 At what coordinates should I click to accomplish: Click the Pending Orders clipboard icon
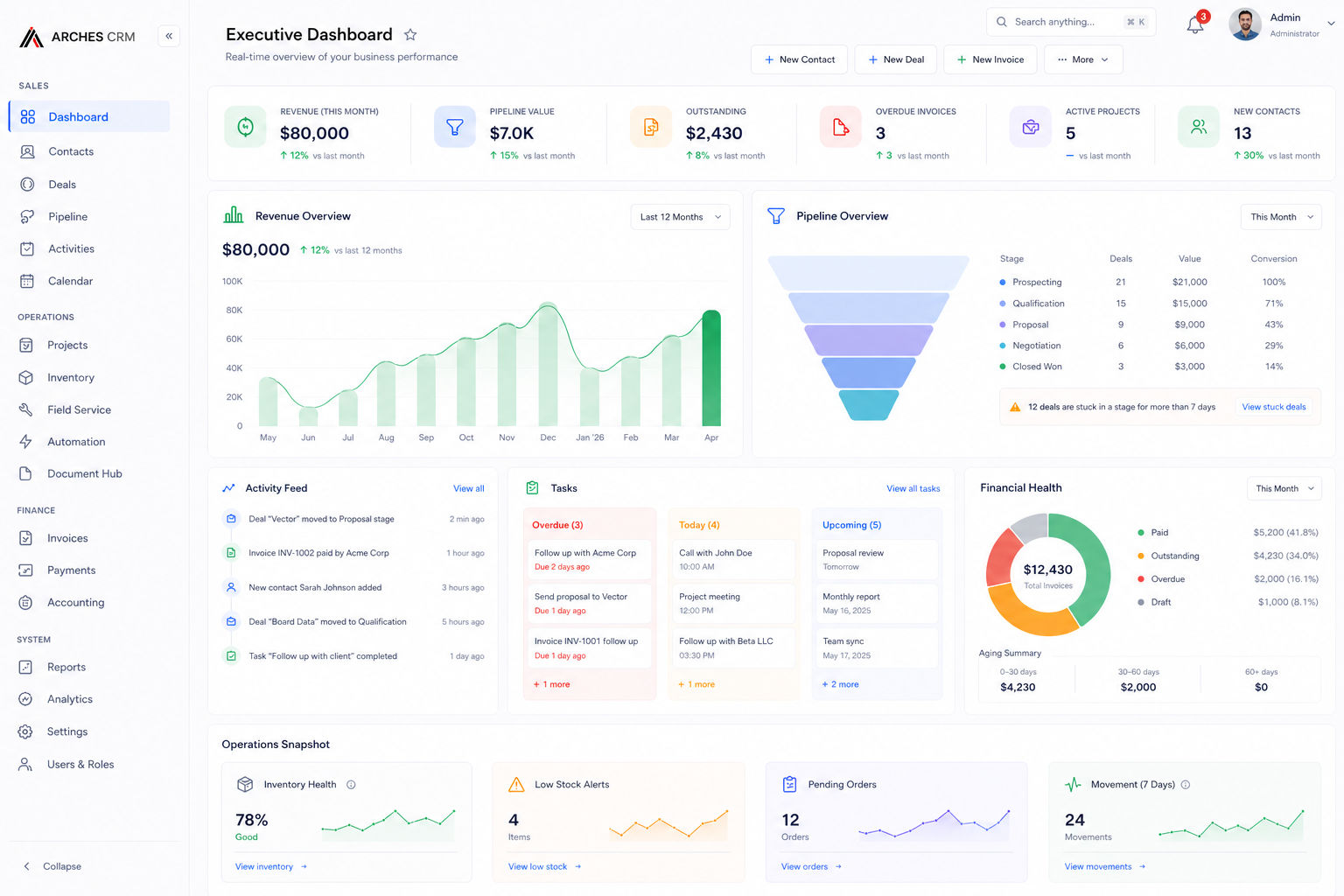pyautogui.click(x=790, y=785)
